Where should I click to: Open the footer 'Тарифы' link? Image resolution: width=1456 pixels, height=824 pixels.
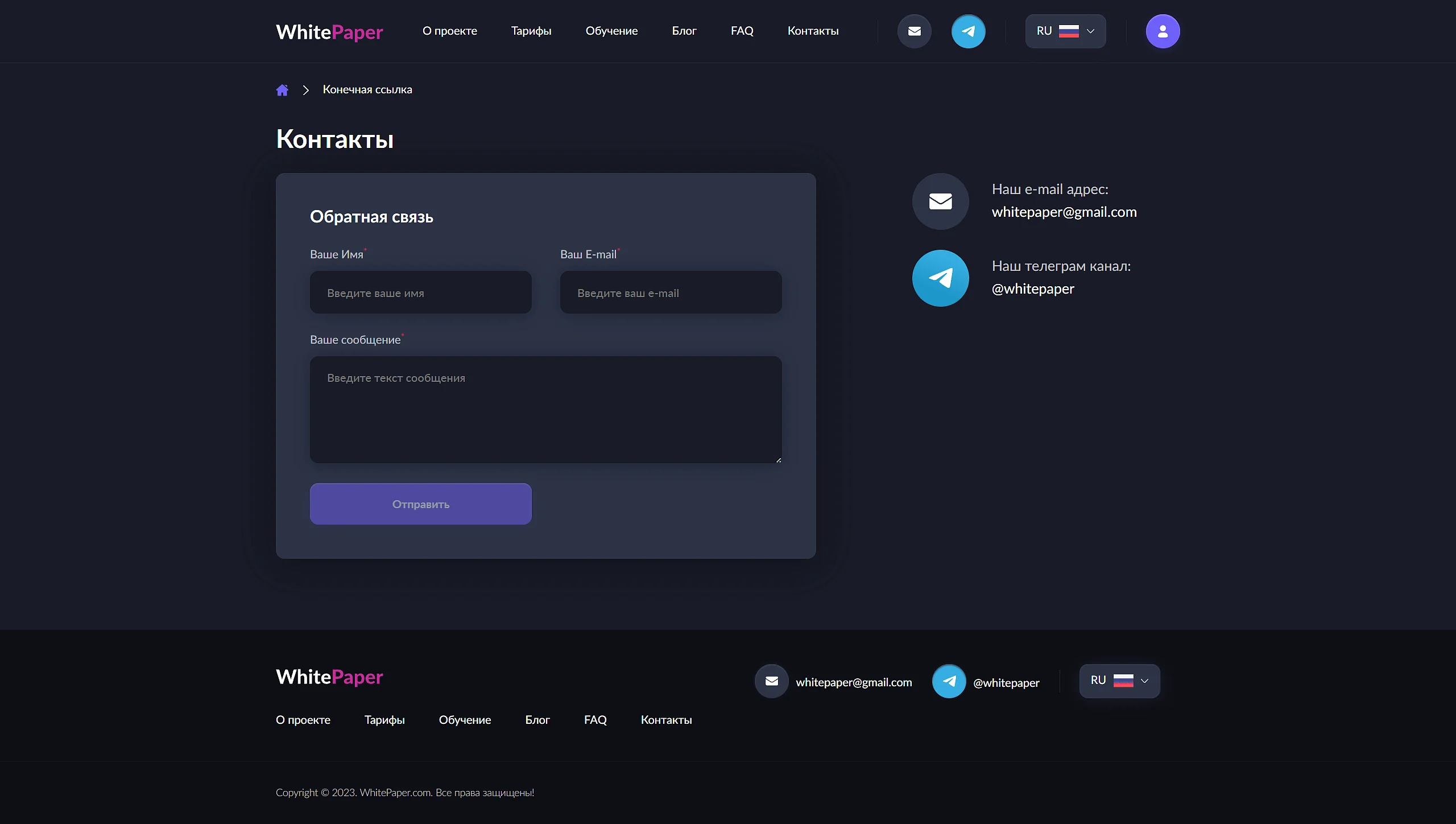[x=384, y=720]
